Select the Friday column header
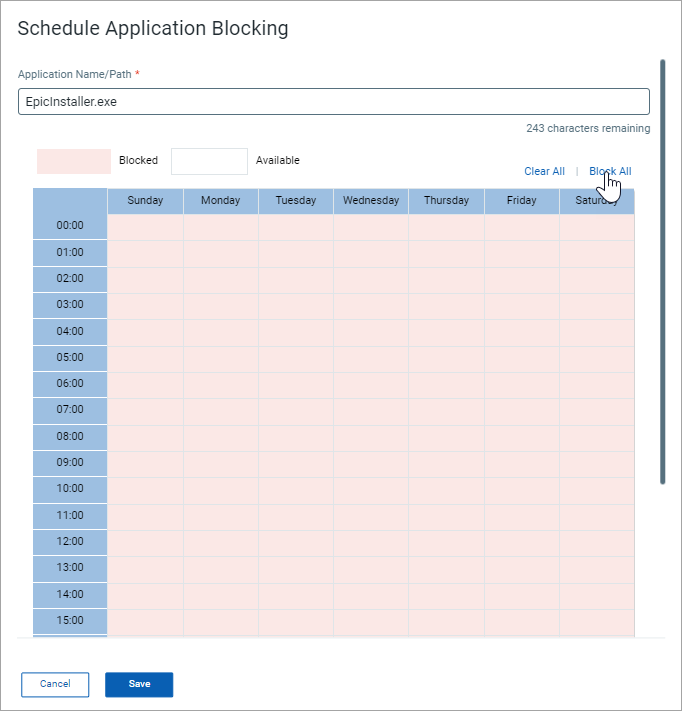The height and width of the screenshot is (711, 682). [521, 201]
